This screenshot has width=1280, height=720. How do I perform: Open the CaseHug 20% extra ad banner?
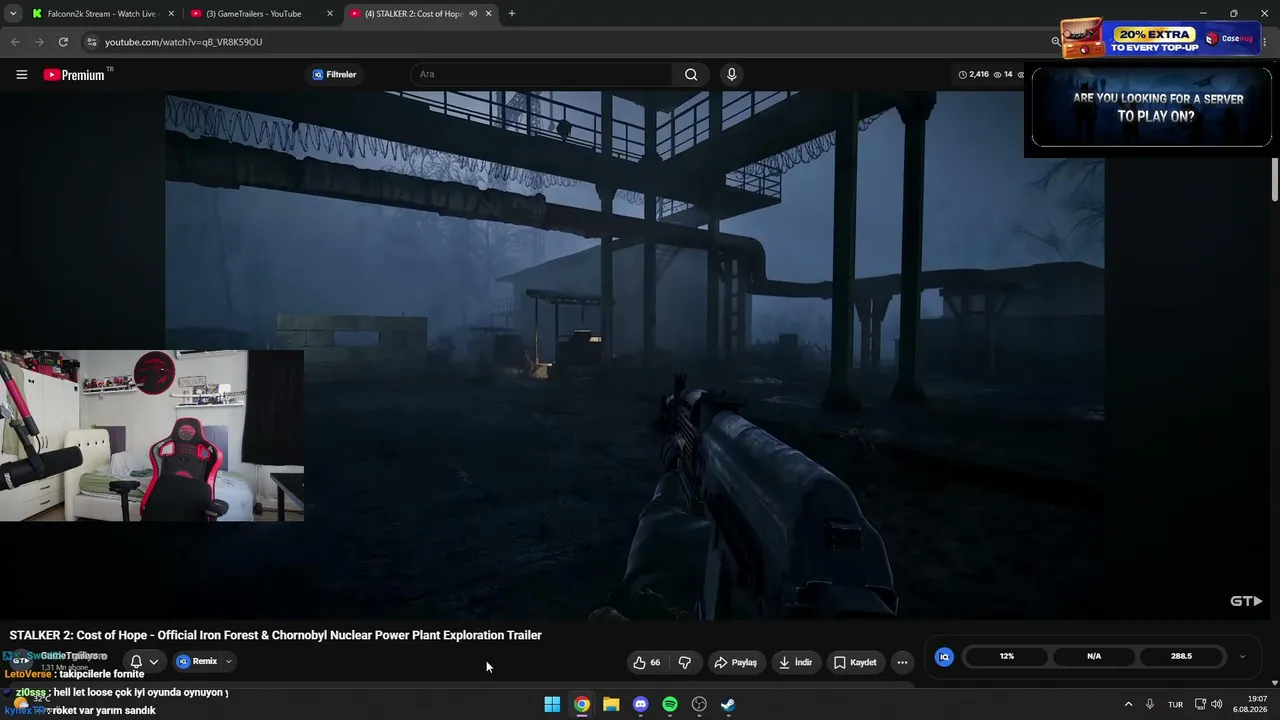pos(1160,39)
